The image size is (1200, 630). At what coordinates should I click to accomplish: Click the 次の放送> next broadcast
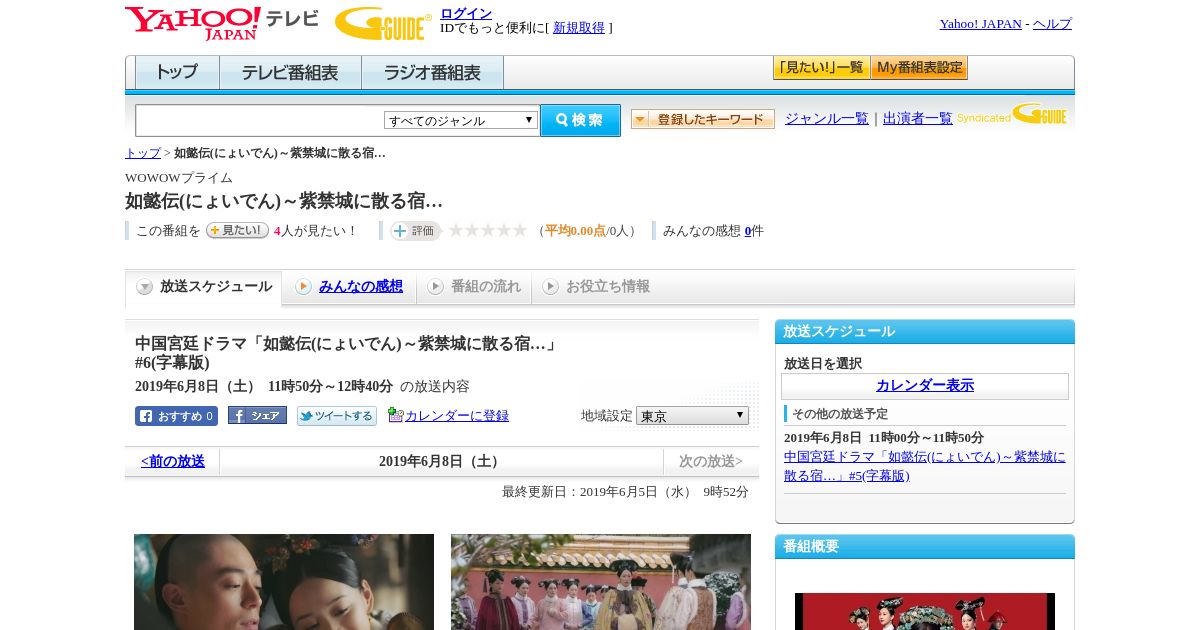[x=711, y=462]
